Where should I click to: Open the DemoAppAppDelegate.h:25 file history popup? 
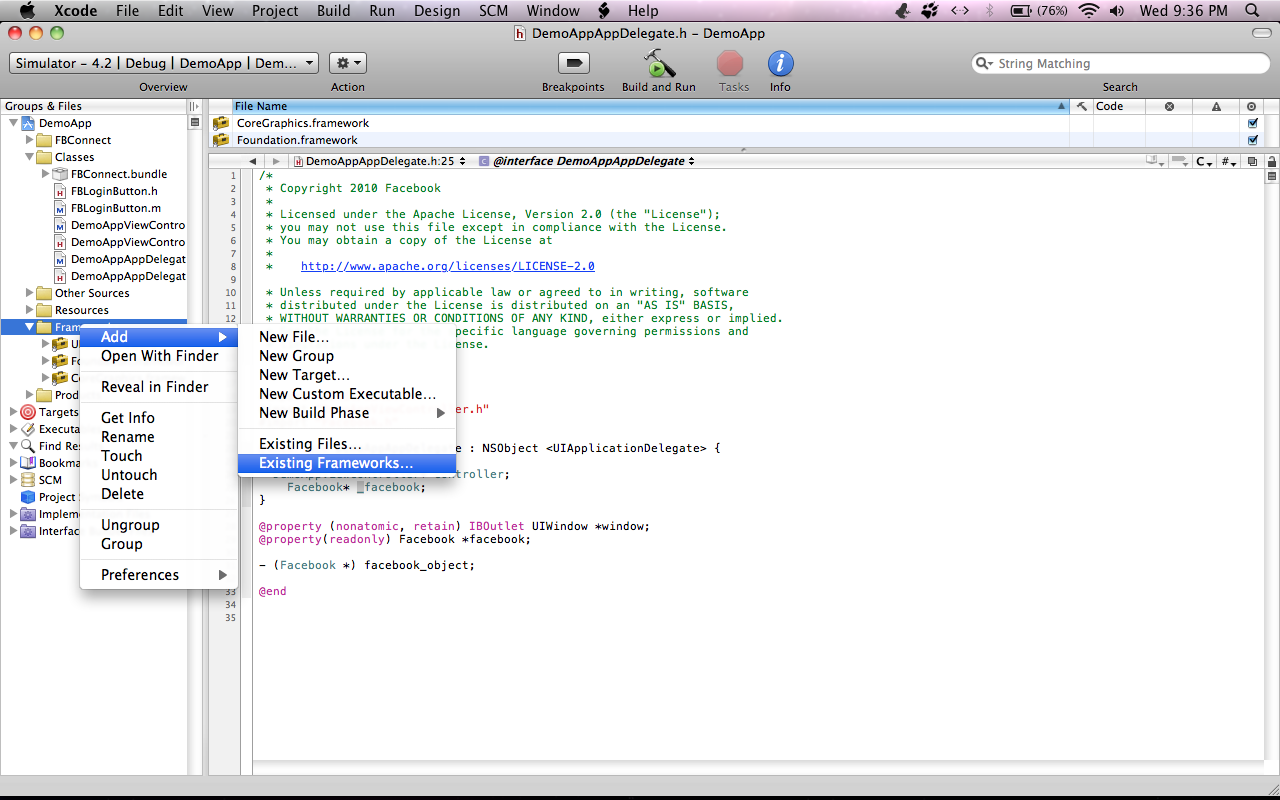pos(380,161)
